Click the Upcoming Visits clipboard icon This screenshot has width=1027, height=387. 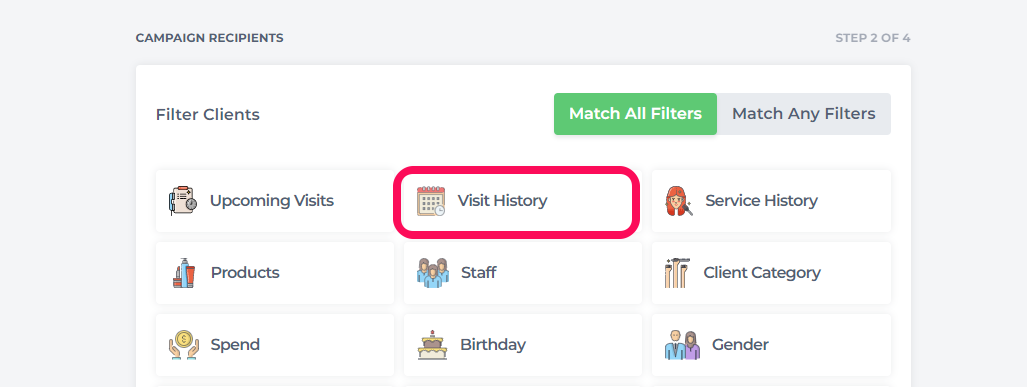[x=183, y=201]
